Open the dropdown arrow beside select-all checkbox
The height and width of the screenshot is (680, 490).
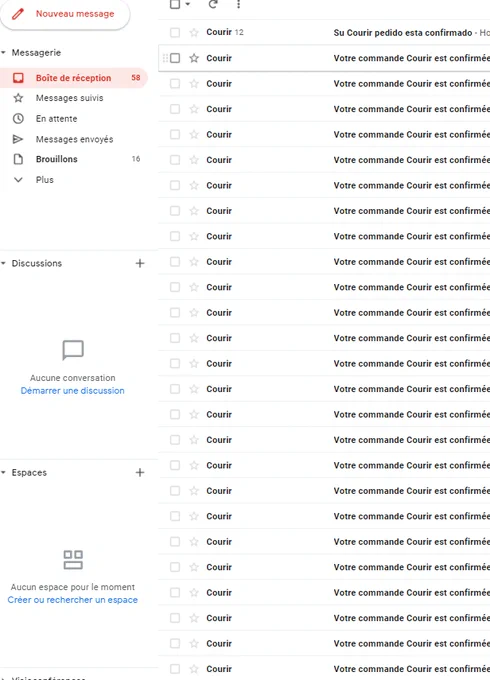pos(188,4)
